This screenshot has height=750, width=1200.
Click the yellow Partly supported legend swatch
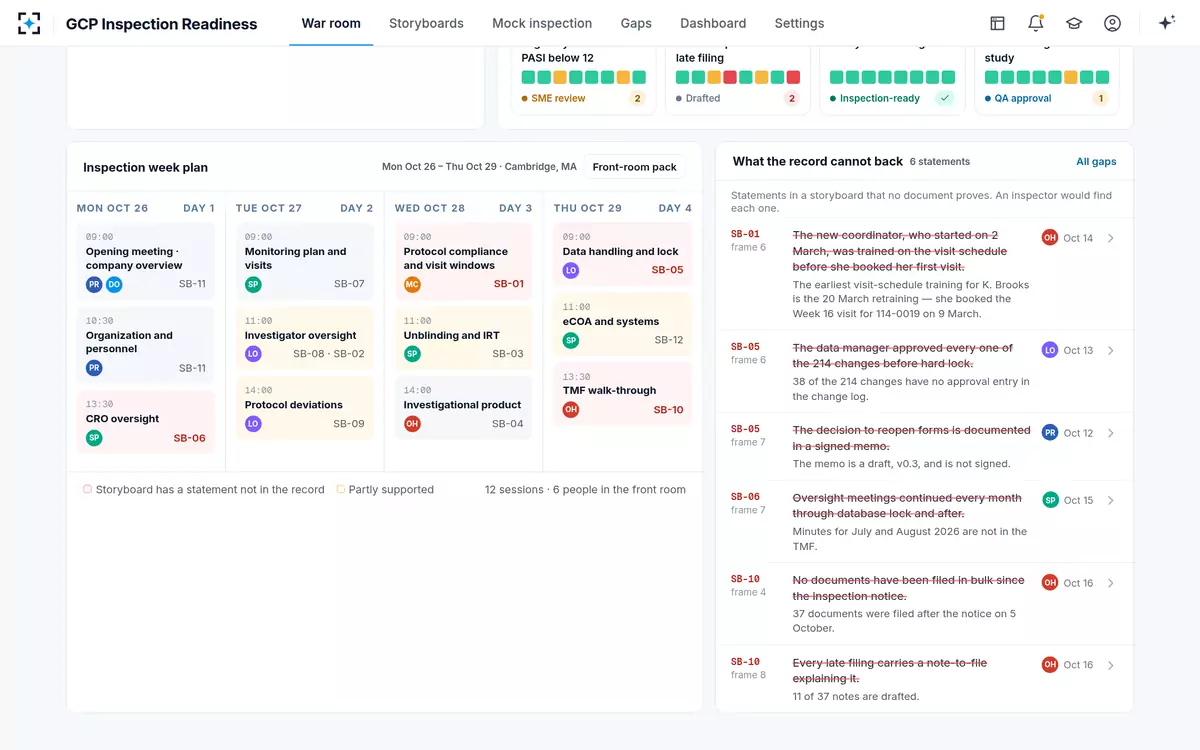coord(341,490)
